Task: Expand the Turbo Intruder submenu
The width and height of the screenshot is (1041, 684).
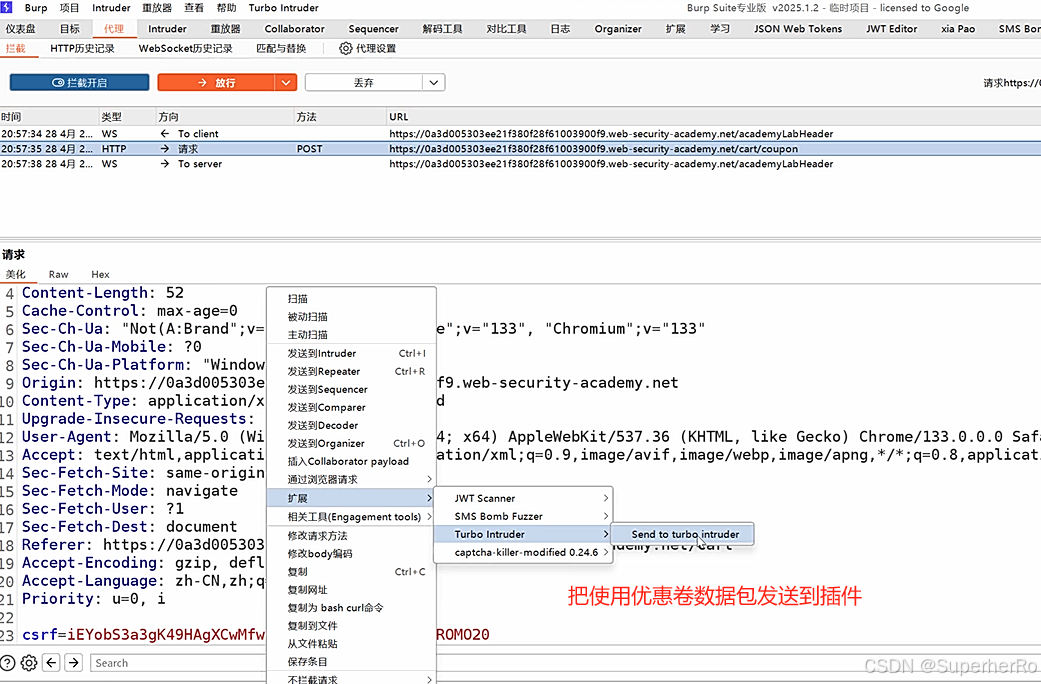Action: (522, 534)
